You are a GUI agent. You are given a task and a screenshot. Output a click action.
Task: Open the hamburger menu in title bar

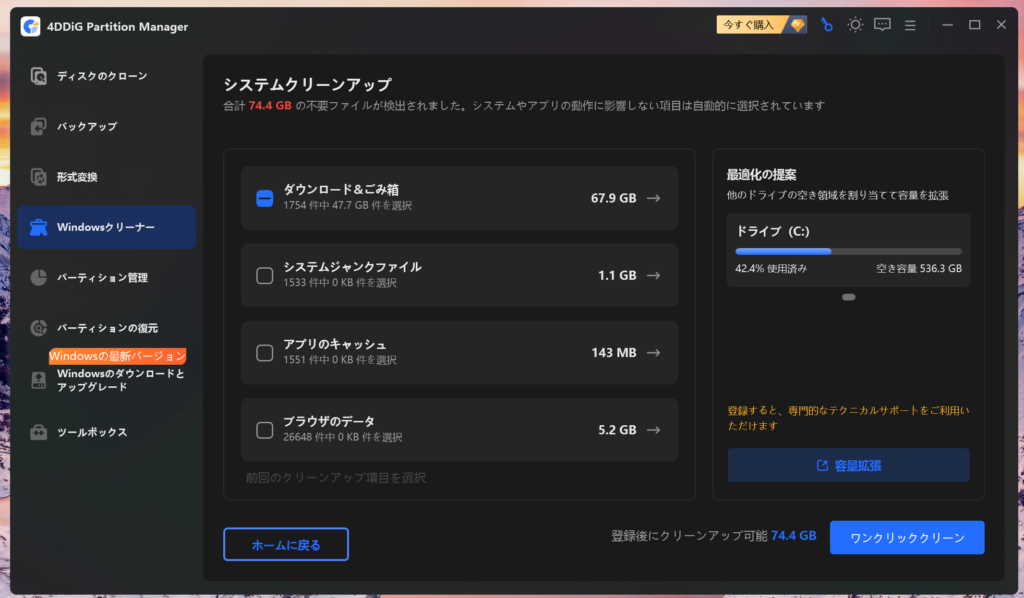(910, 25)
